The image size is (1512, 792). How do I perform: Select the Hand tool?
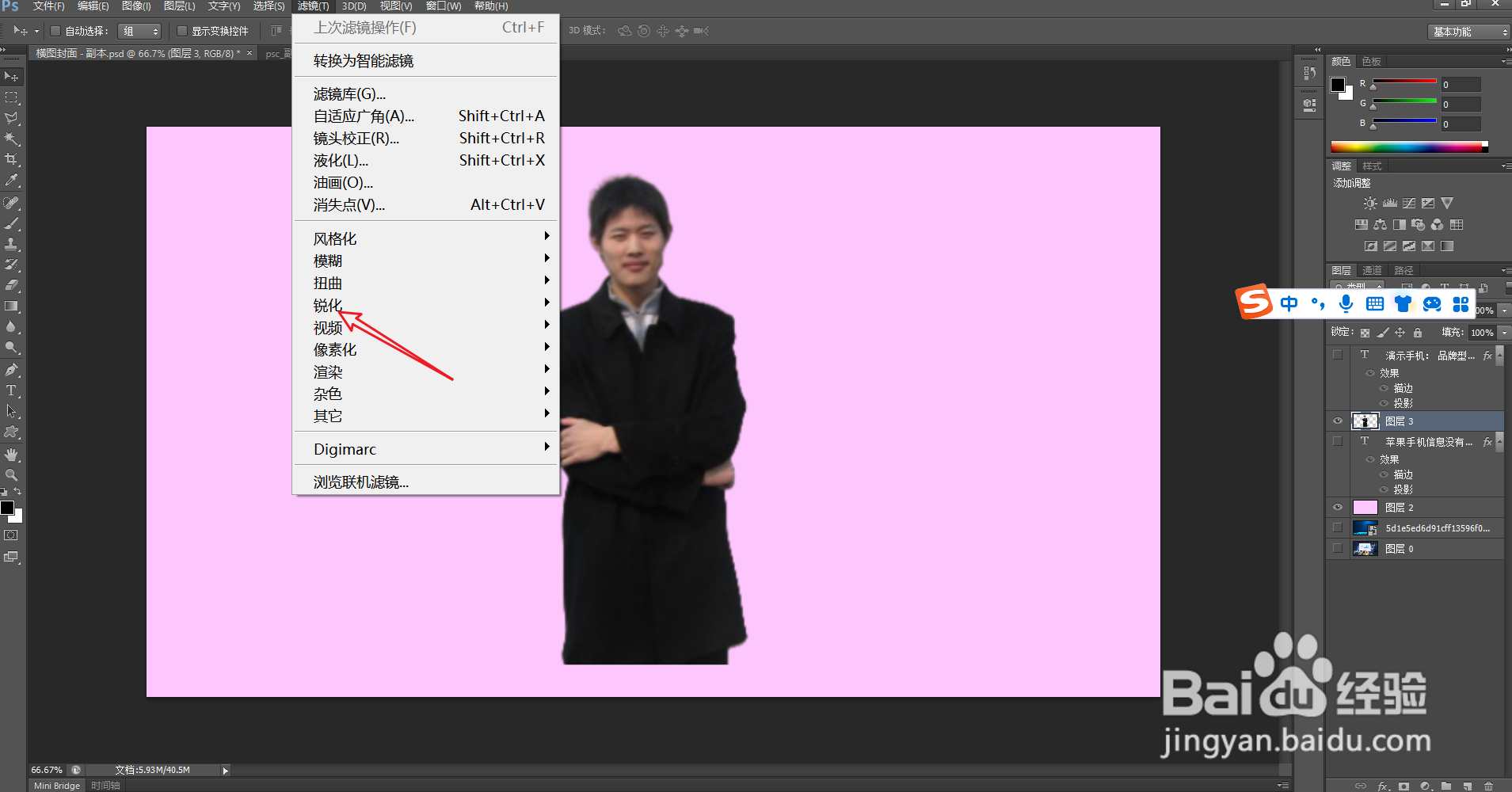(12, 455)
